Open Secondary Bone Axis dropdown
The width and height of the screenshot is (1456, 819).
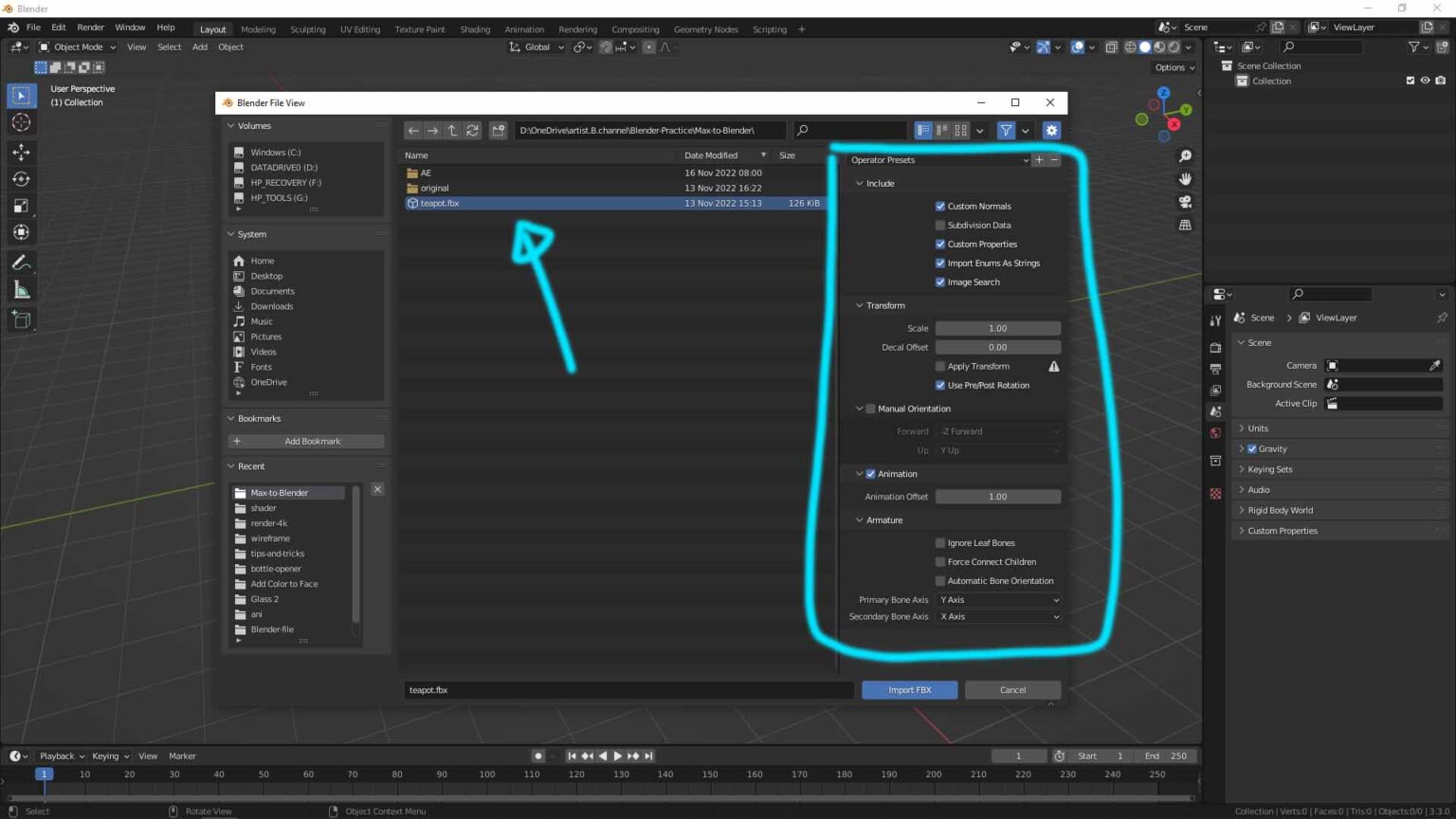998,617
